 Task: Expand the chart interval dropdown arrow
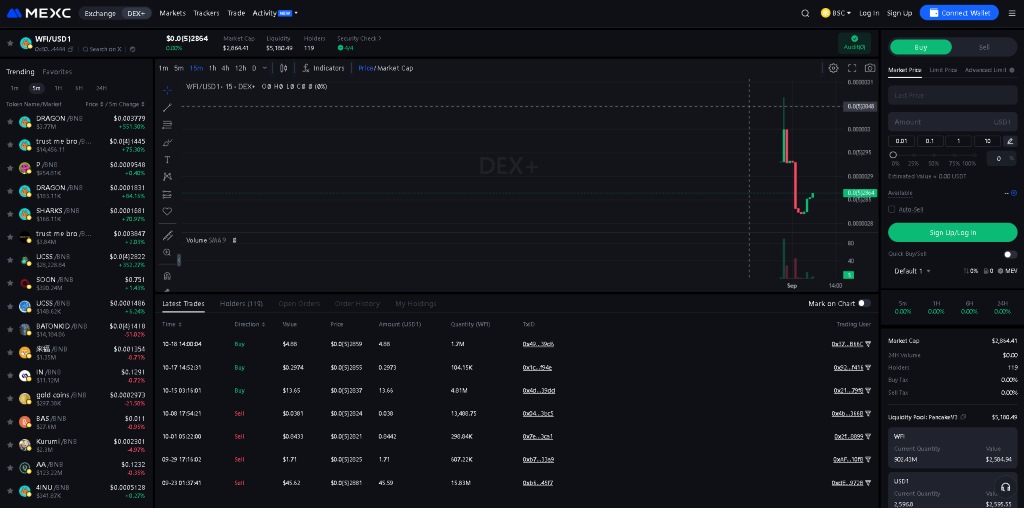point(265,68)
